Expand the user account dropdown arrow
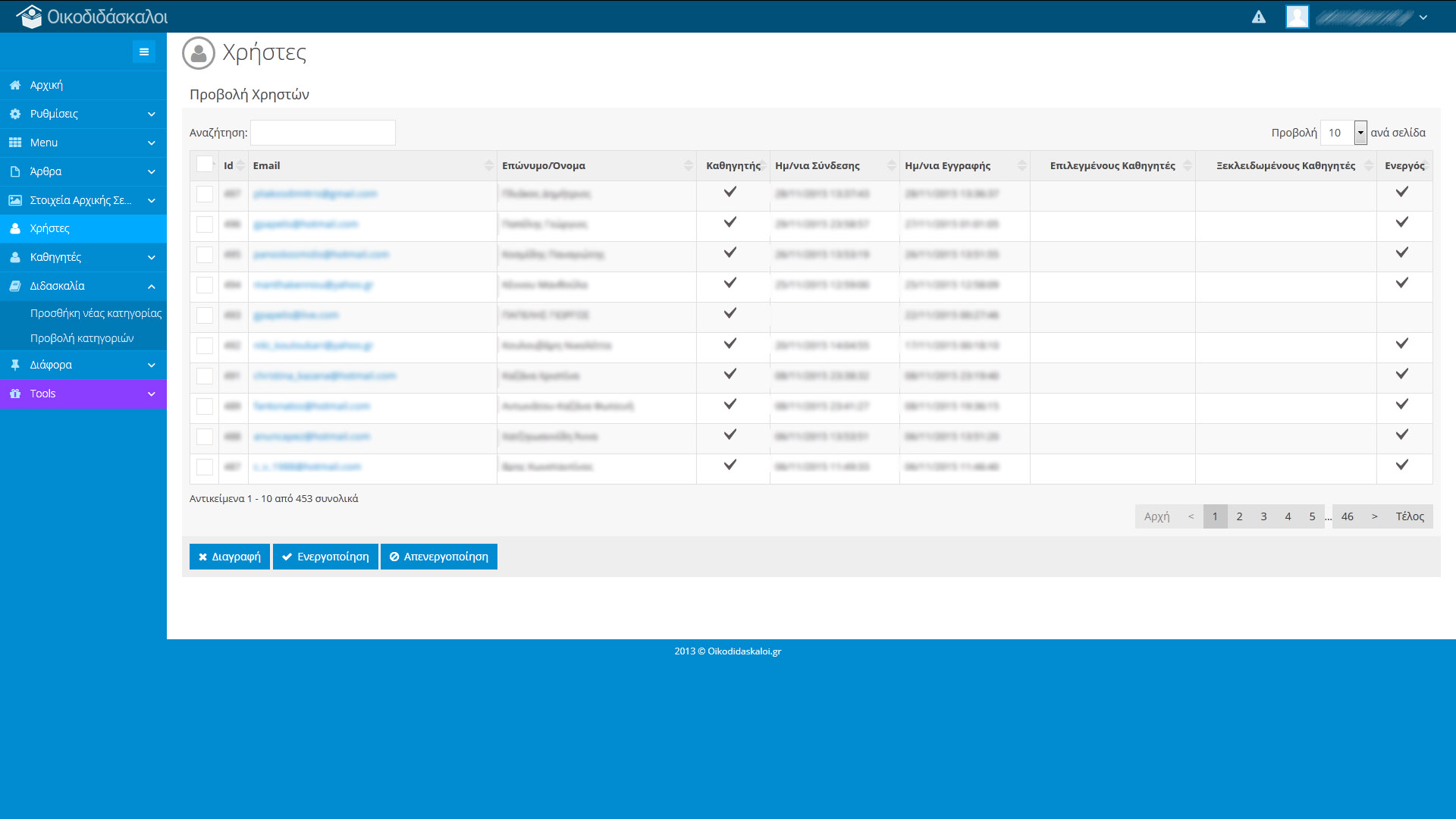Image resolution: width=1456 pixels, height=819 pixels. pyautogui.click(x=1423, y=17)
